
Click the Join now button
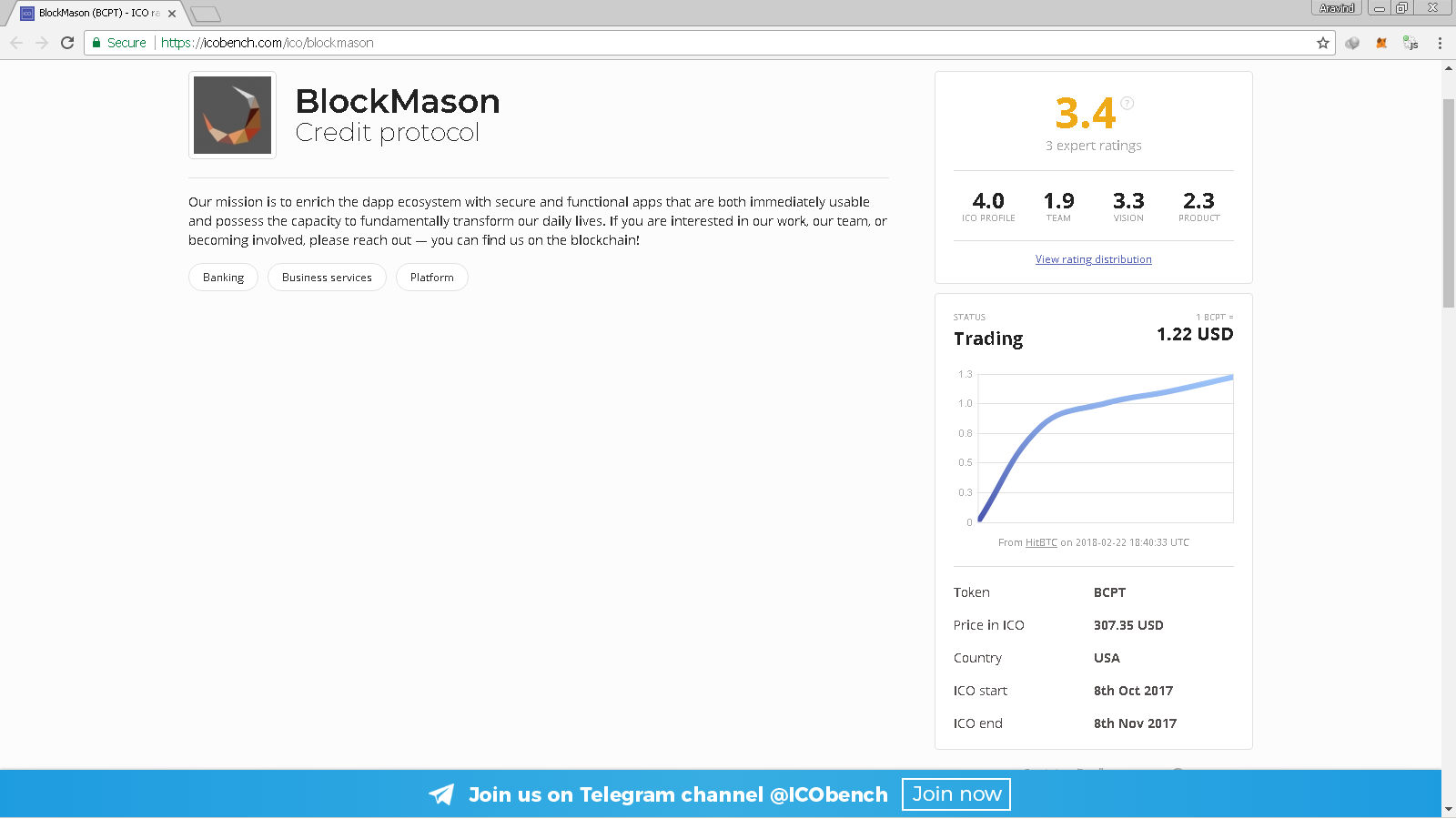coord(956,794)
